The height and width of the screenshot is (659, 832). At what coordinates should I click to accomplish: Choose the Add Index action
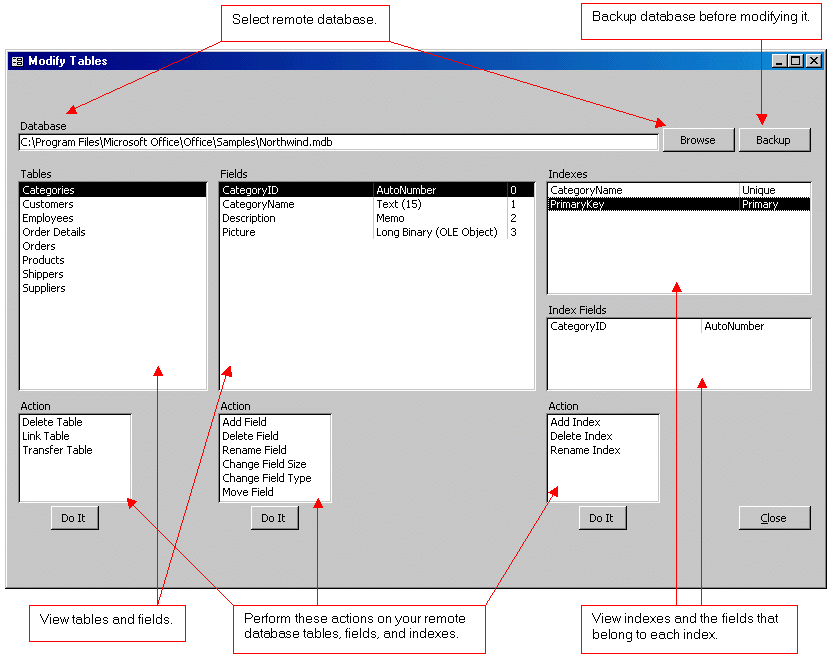pos(575,422)
